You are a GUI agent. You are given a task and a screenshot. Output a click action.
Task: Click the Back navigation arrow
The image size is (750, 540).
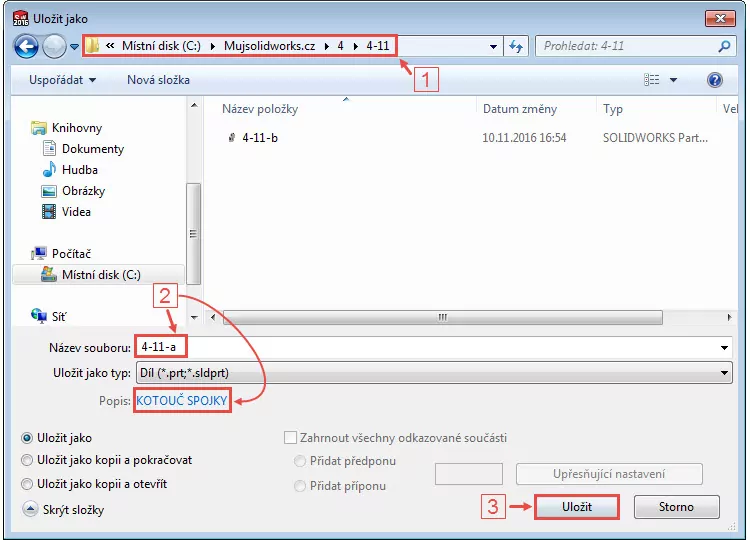pyautogui.click(x=26, y=47)
